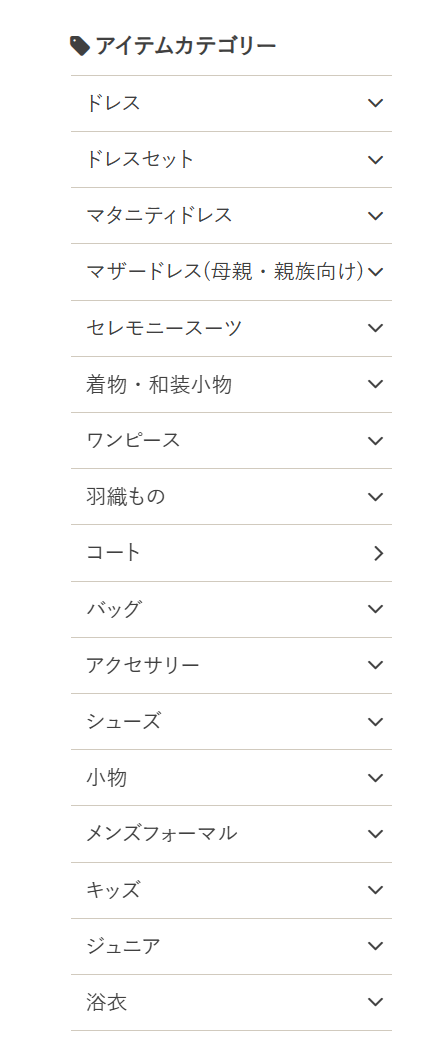Click the tag icon beside アイテムカテゴリー
This screenshot has width=427, height=1054.
coord(80,46)
